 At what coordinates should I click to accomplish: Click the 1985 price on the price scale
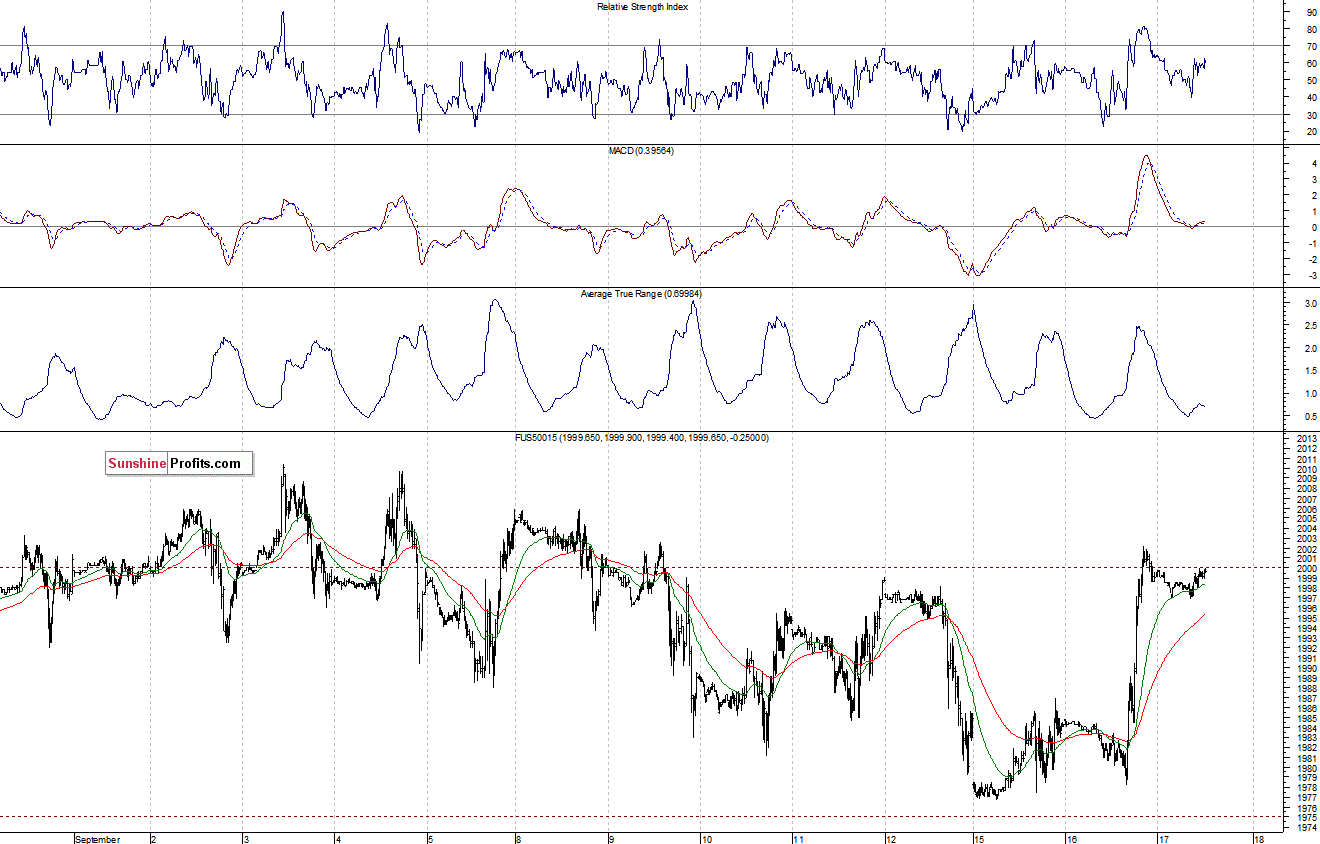point(1306,719)
